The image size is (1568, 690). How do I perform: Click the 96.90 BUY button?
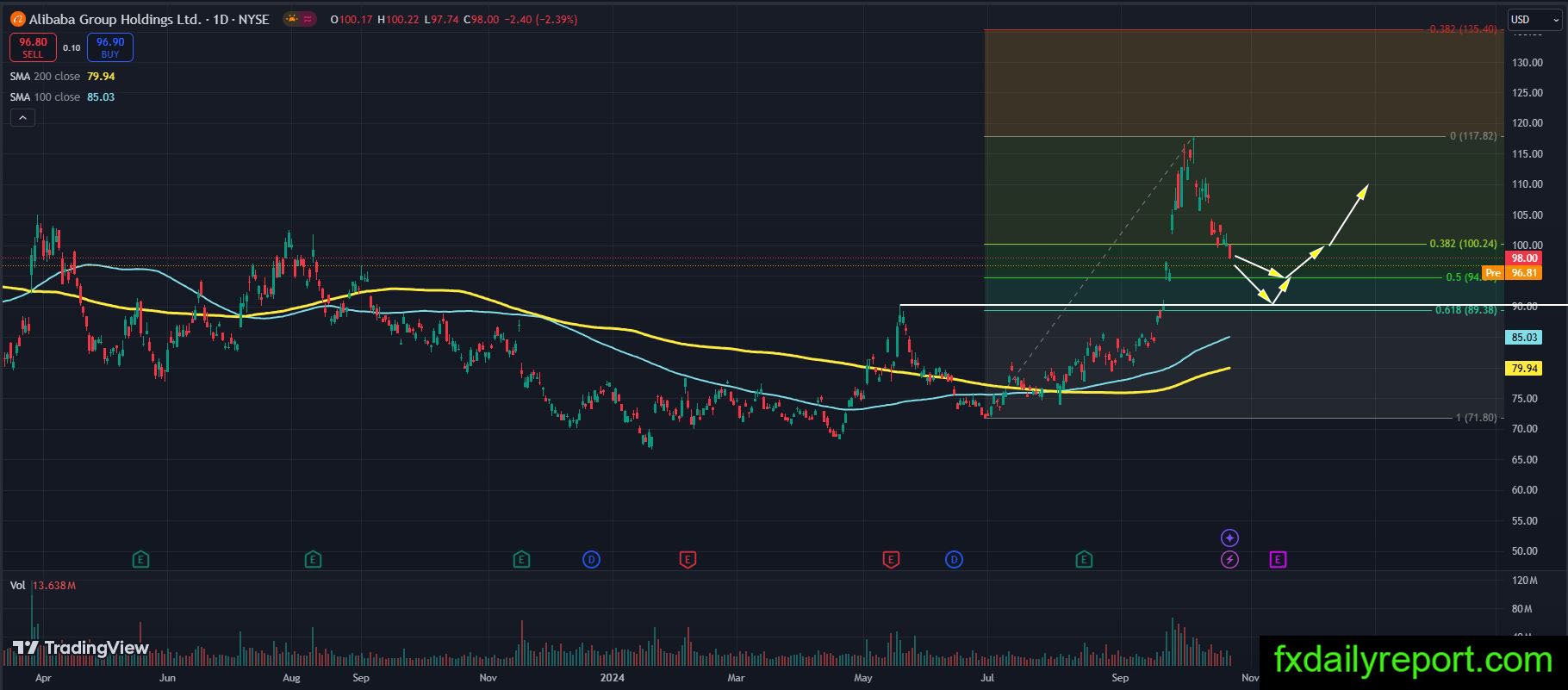[x=110, y=47]
